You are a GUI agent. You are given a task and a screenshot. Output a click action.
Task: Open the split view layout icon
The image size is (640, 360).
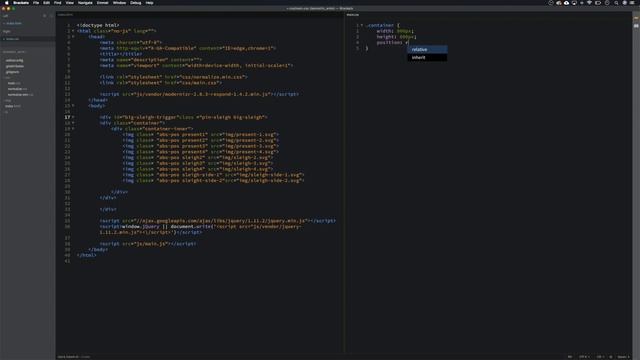[51, 16]
